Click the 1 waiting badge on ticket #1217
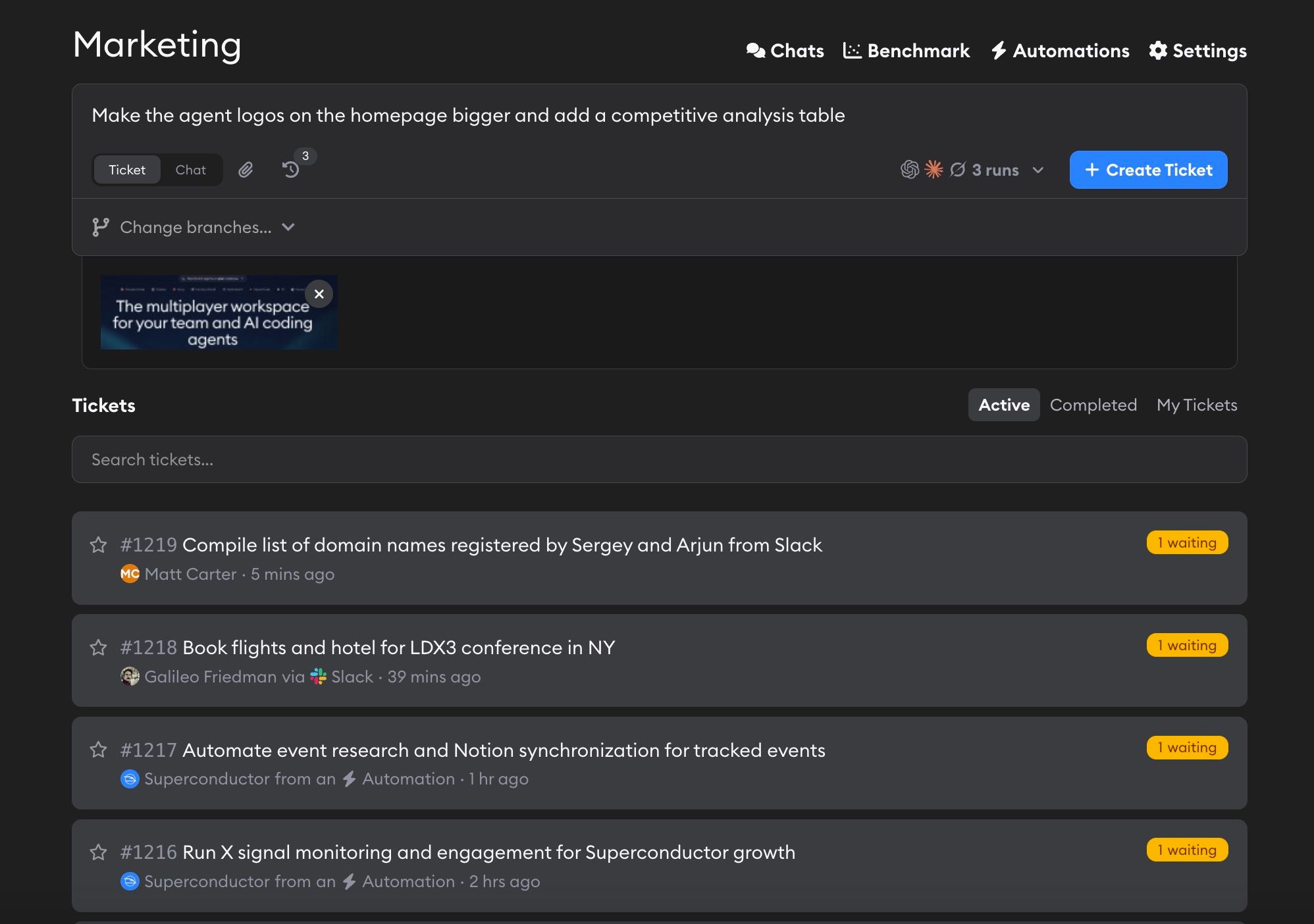The width and height of the screenshot is (1314, 924). pos(1187,748)
